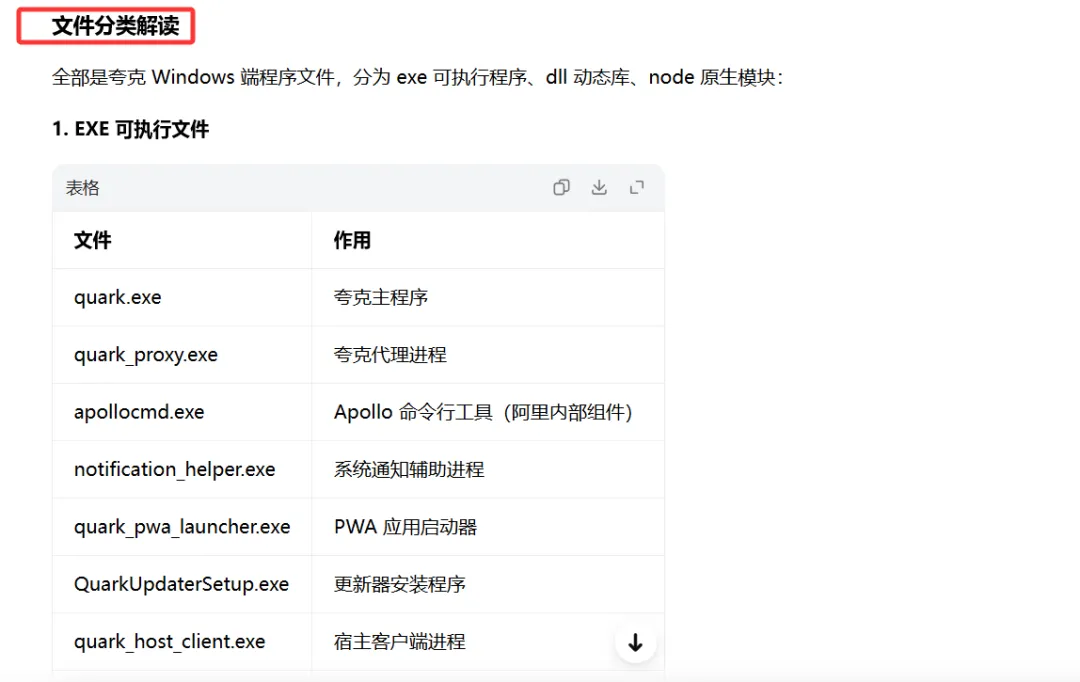Expand the table to fullscreen view

[637, 187]
